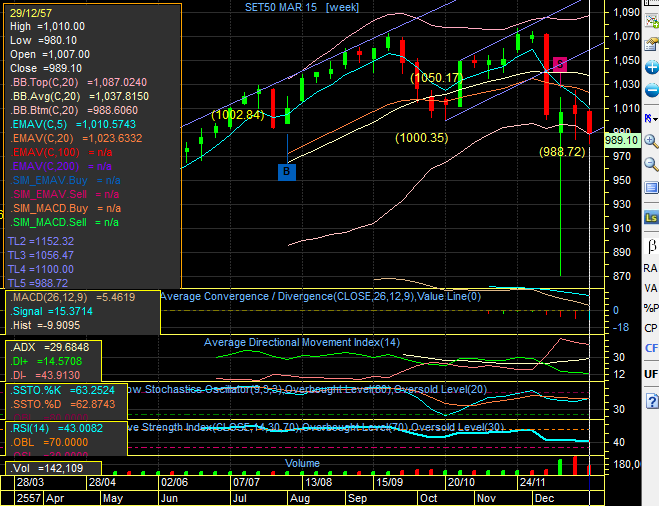
Task: Click the CP sidebar button
Action: (651, 328)
